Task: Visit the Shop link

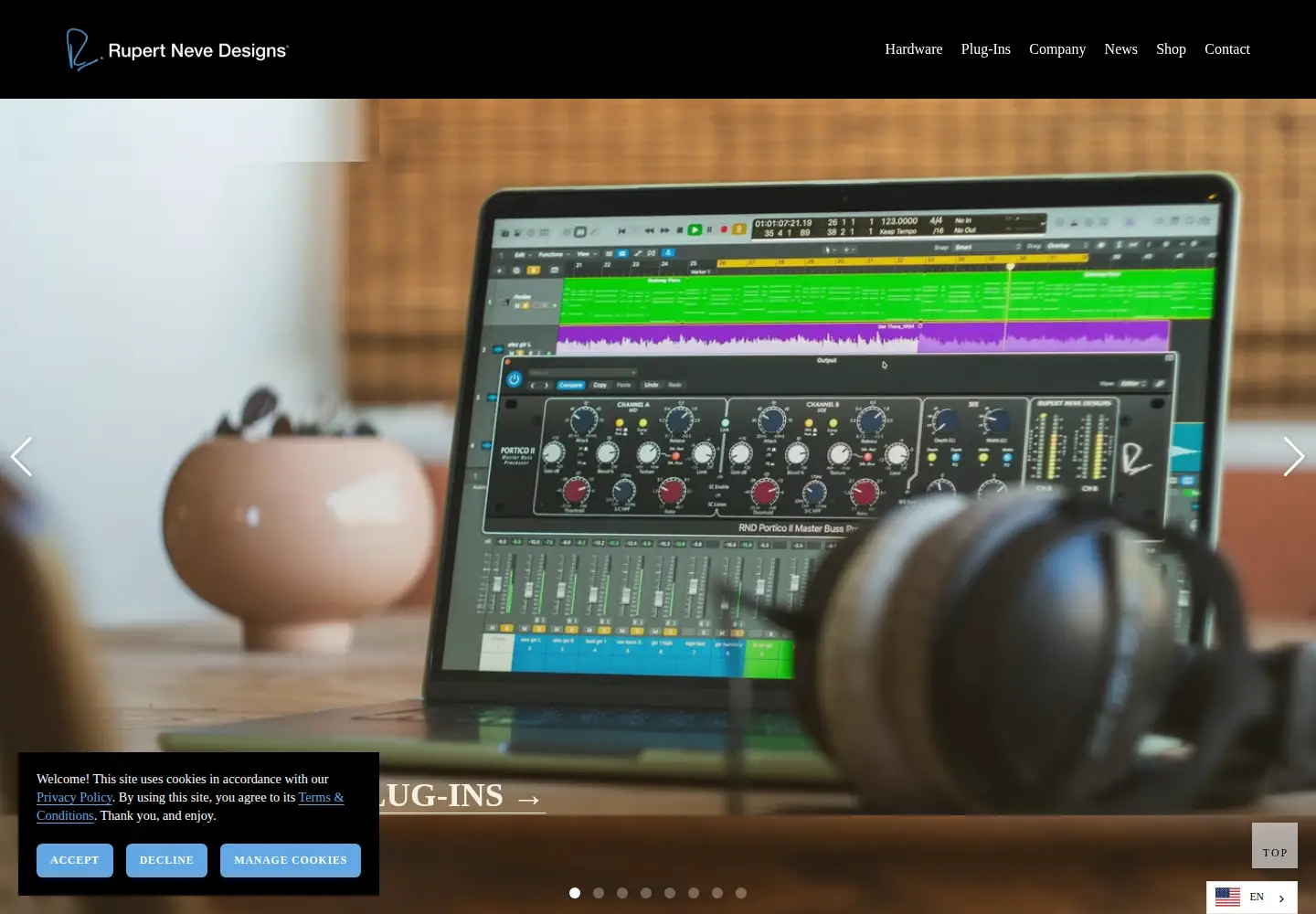Action: coord(1171,49)
